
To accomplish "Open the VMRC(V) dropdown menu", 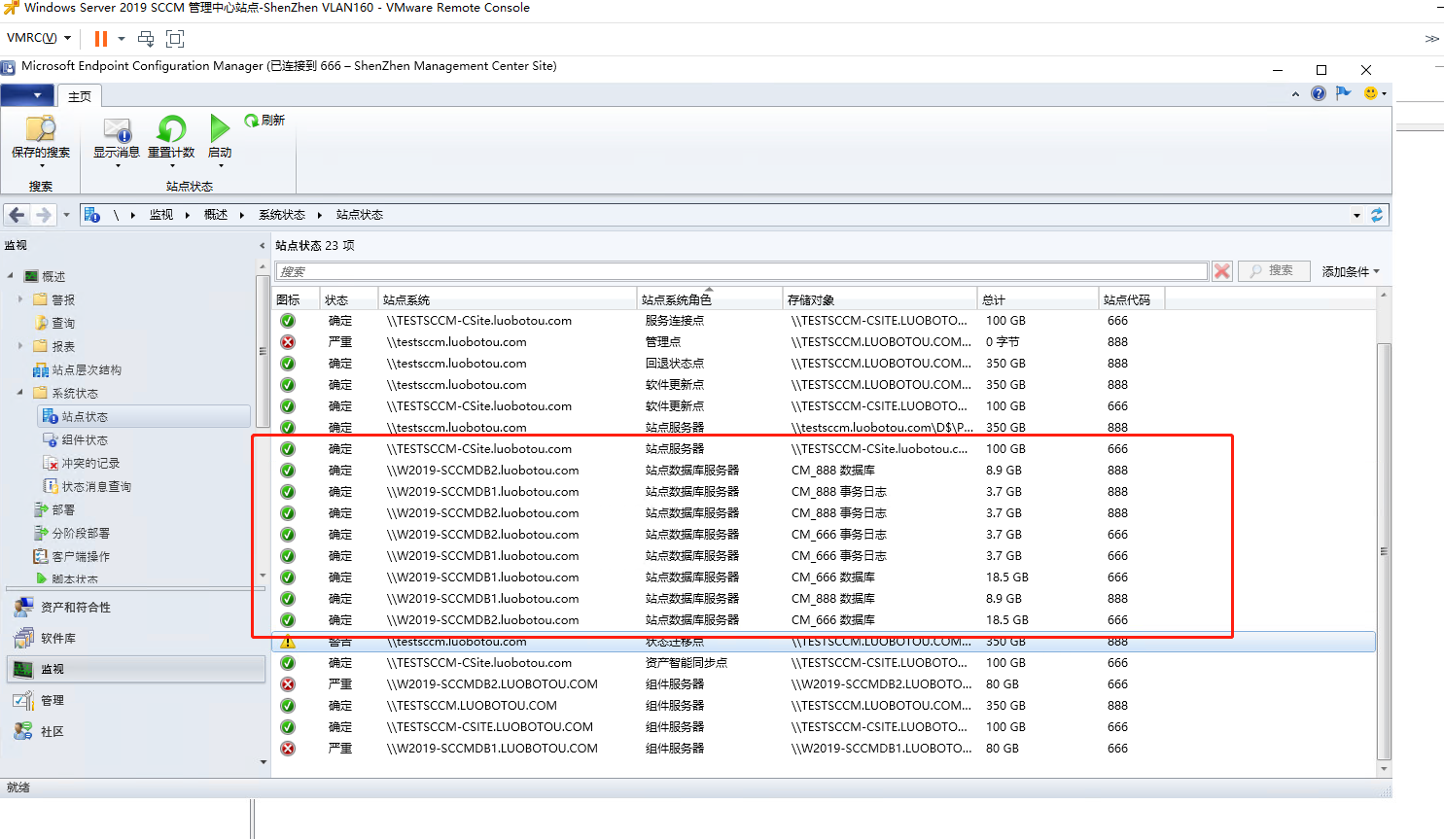I will pyautogui.click(x=39, y=38).
